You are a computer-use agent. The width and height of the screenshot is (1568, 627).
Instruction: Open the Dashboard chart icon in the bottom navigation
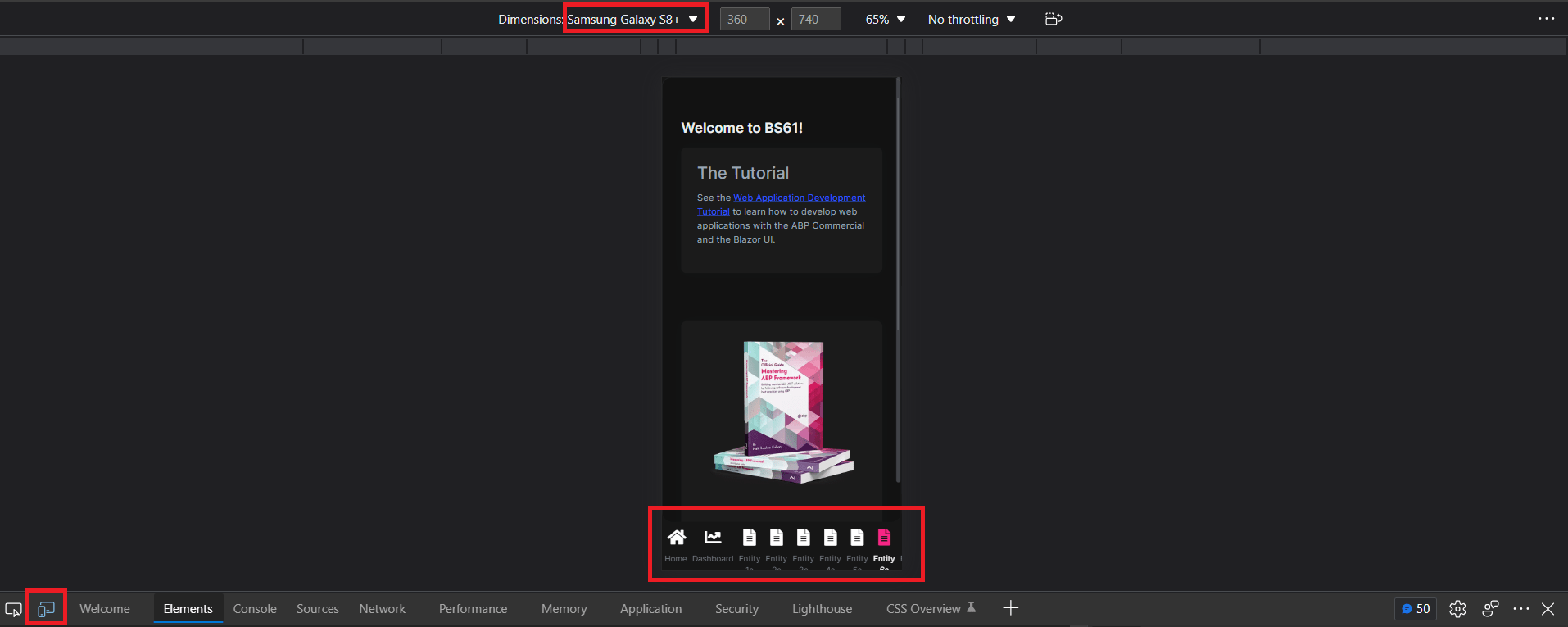pos(713,538)
